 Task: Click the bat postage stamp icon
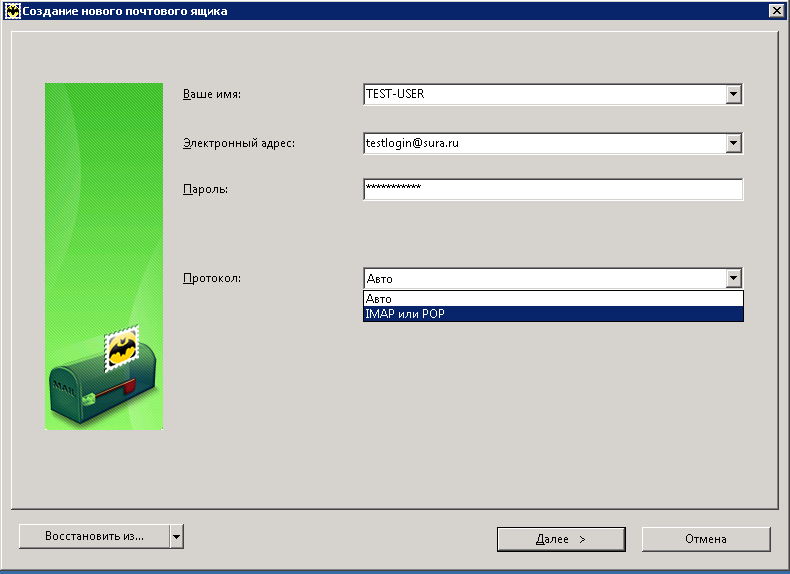pos(122,350)
